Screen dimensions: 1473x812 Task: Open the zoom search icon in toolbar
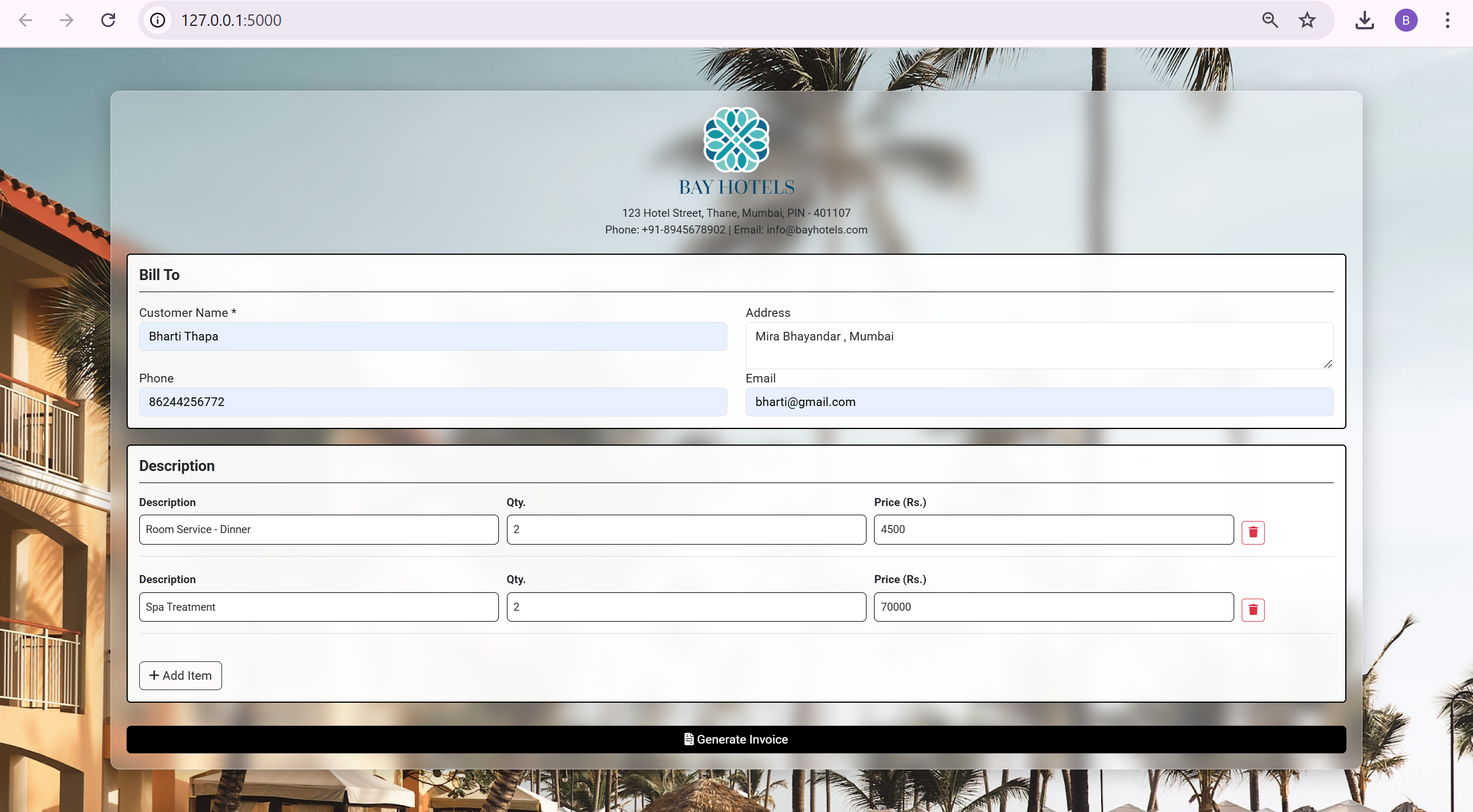click(1269, 20)
